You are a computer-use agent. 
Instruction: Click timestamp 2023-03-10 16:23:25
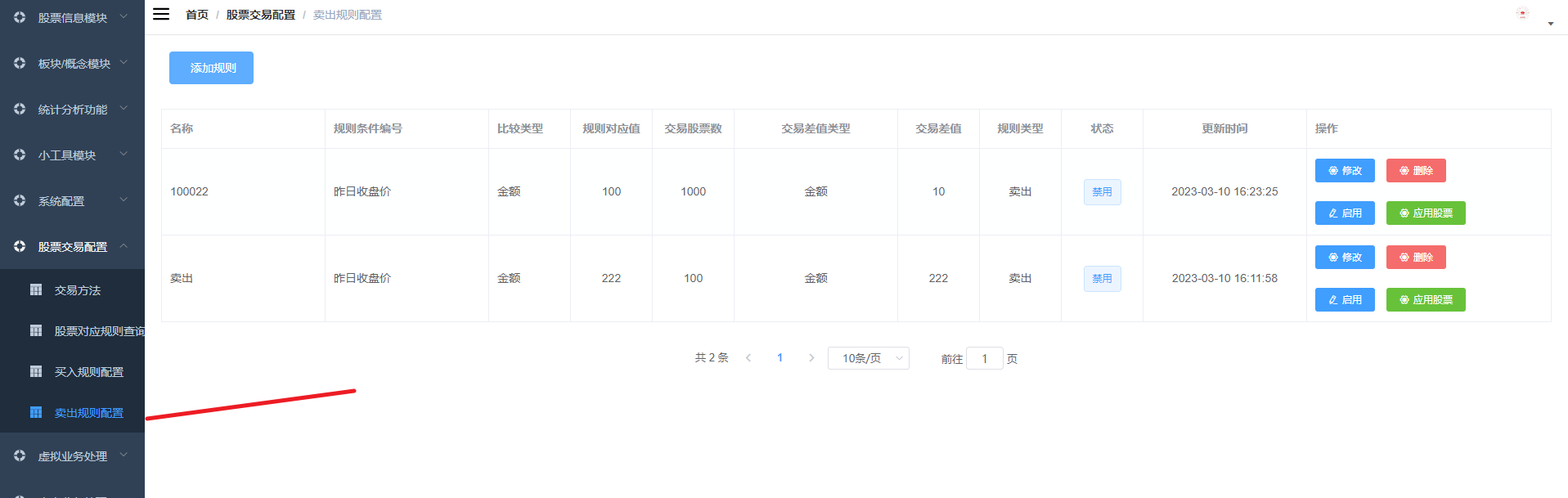[x=1224, y=191]
